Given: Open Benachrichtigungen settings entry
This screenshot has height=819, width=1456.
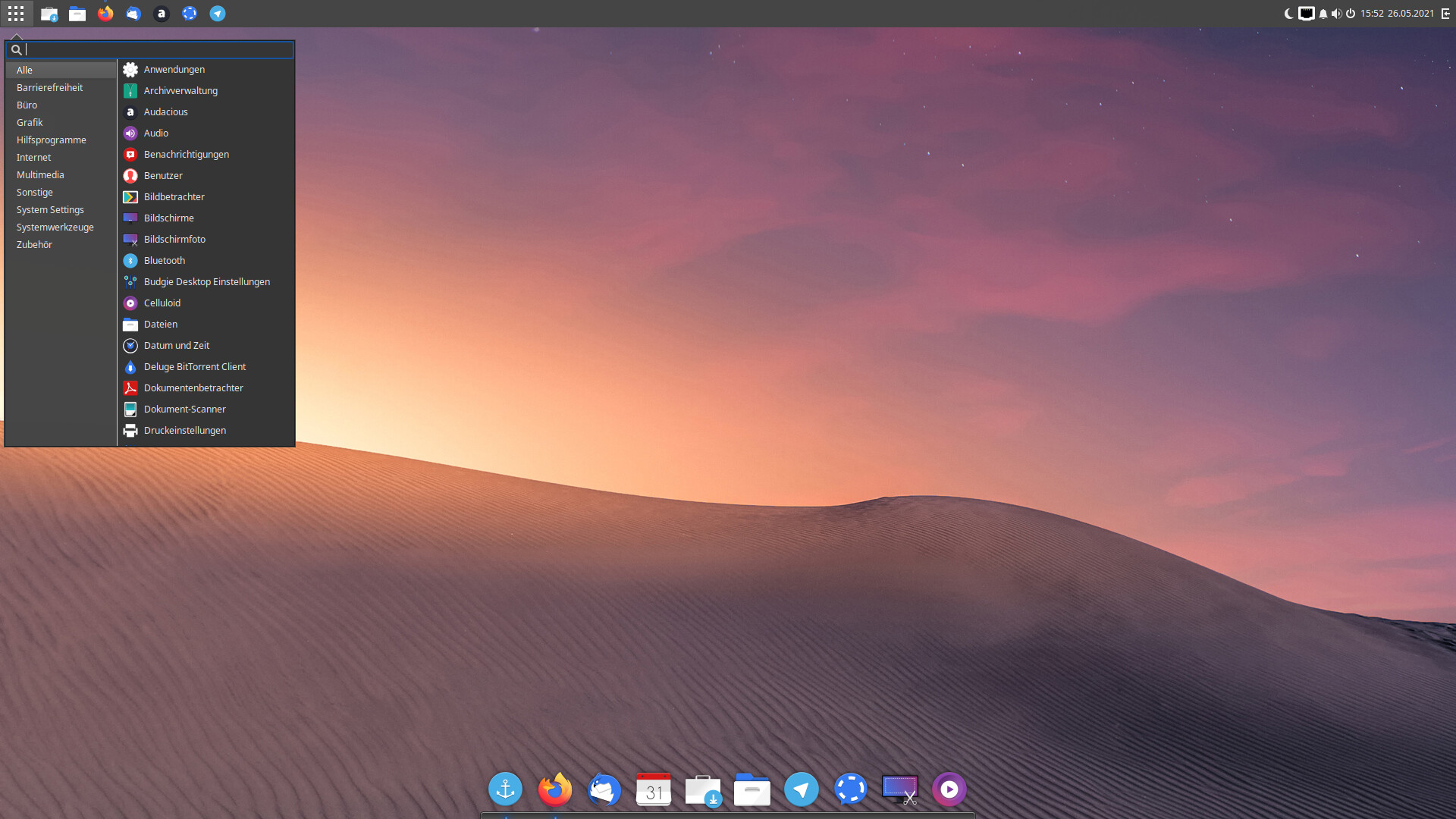Looking at the screenshot, I should pos(206,154).
